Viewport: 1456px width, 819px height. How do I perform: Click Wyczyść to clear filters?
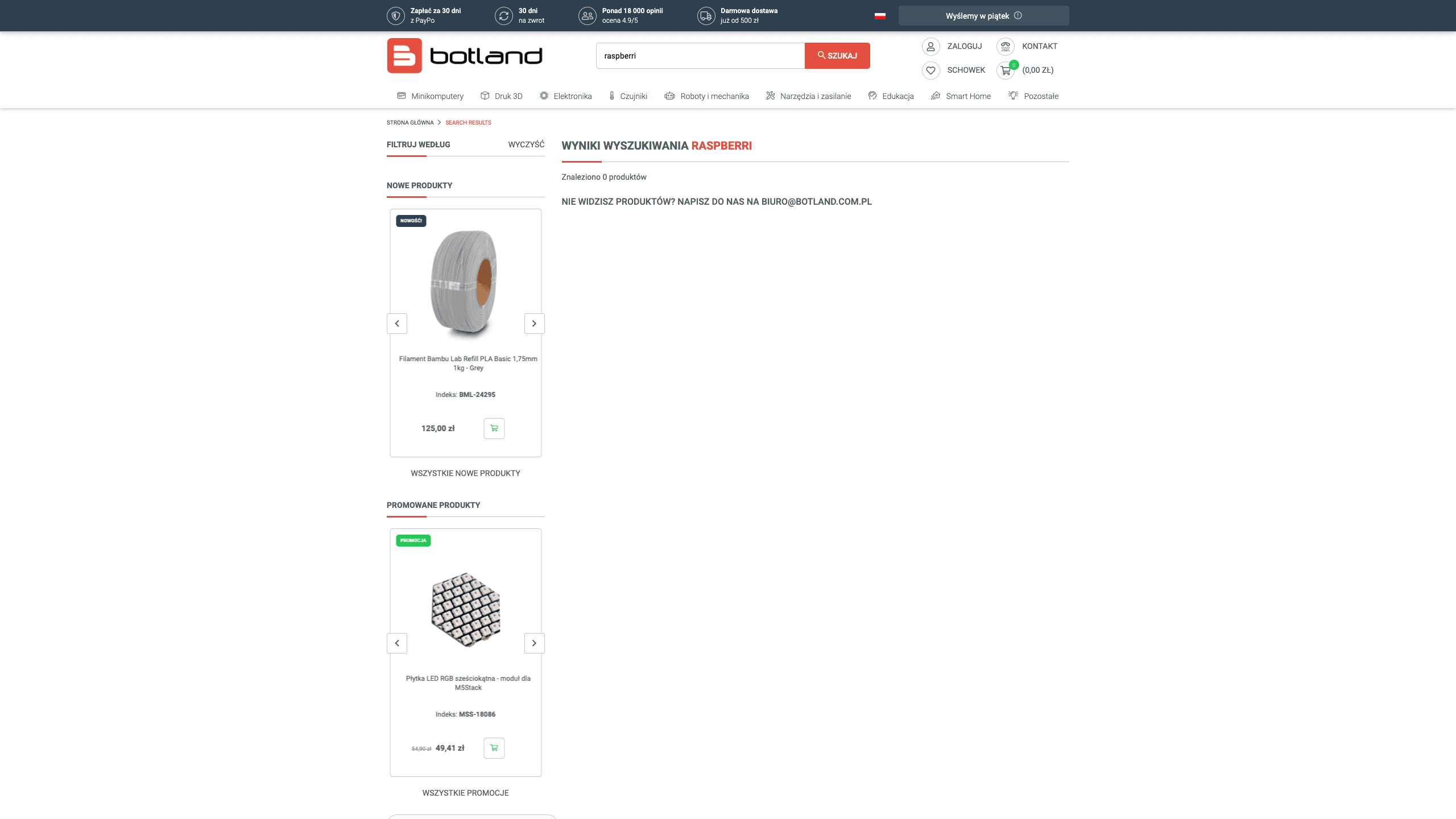click(x=526, y=144)
